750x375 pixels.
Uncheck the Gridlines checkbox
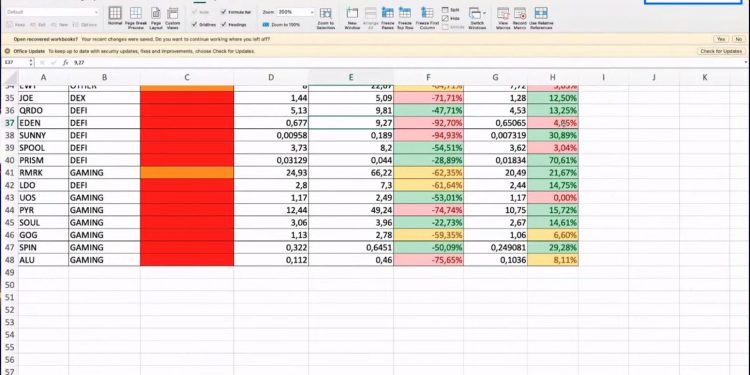(205, 24)
